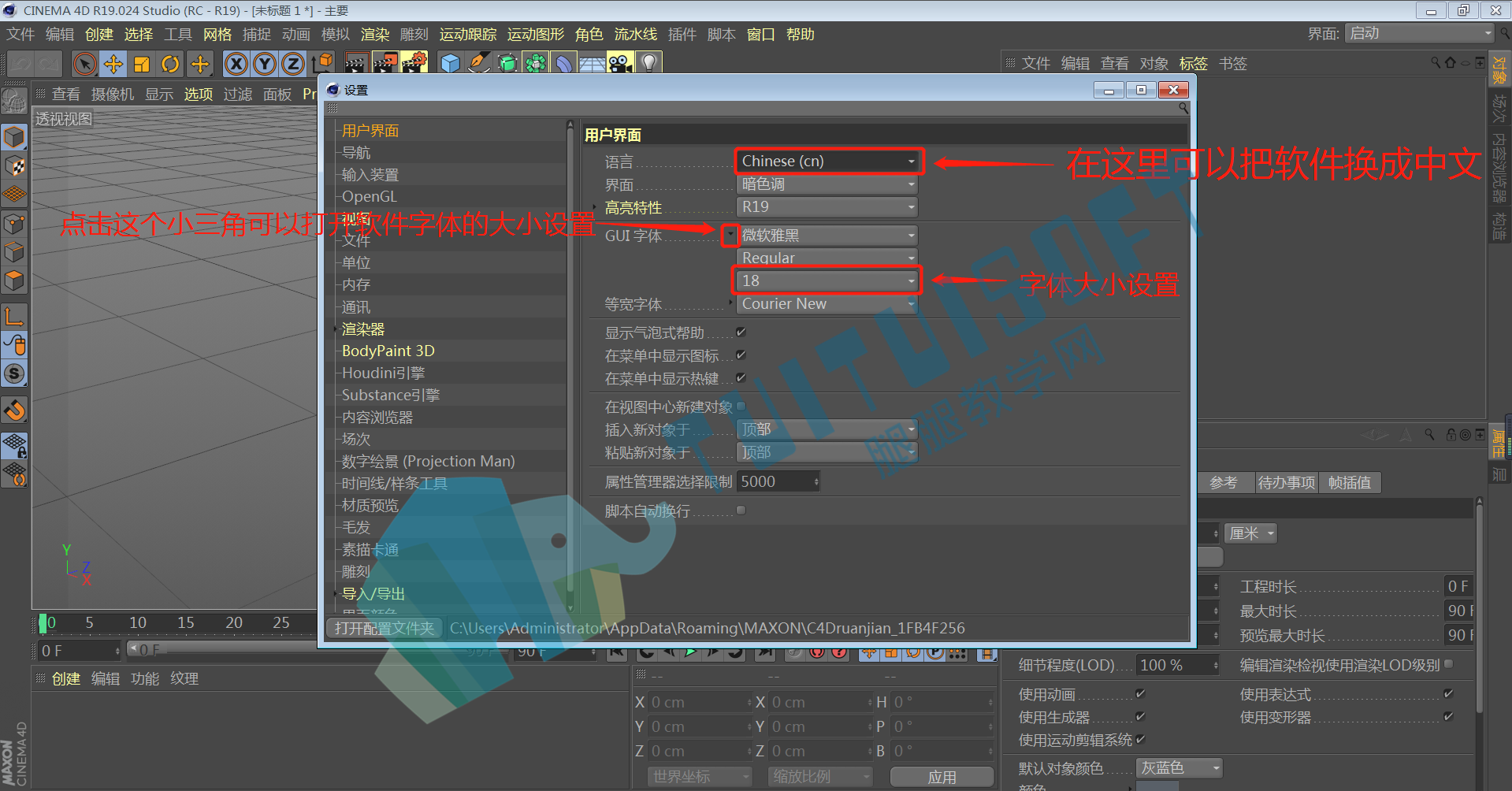This screenshot has height=791, width=1512.
Task: Select the axis mode L-shaped icon
Action: tap(14, 317)
